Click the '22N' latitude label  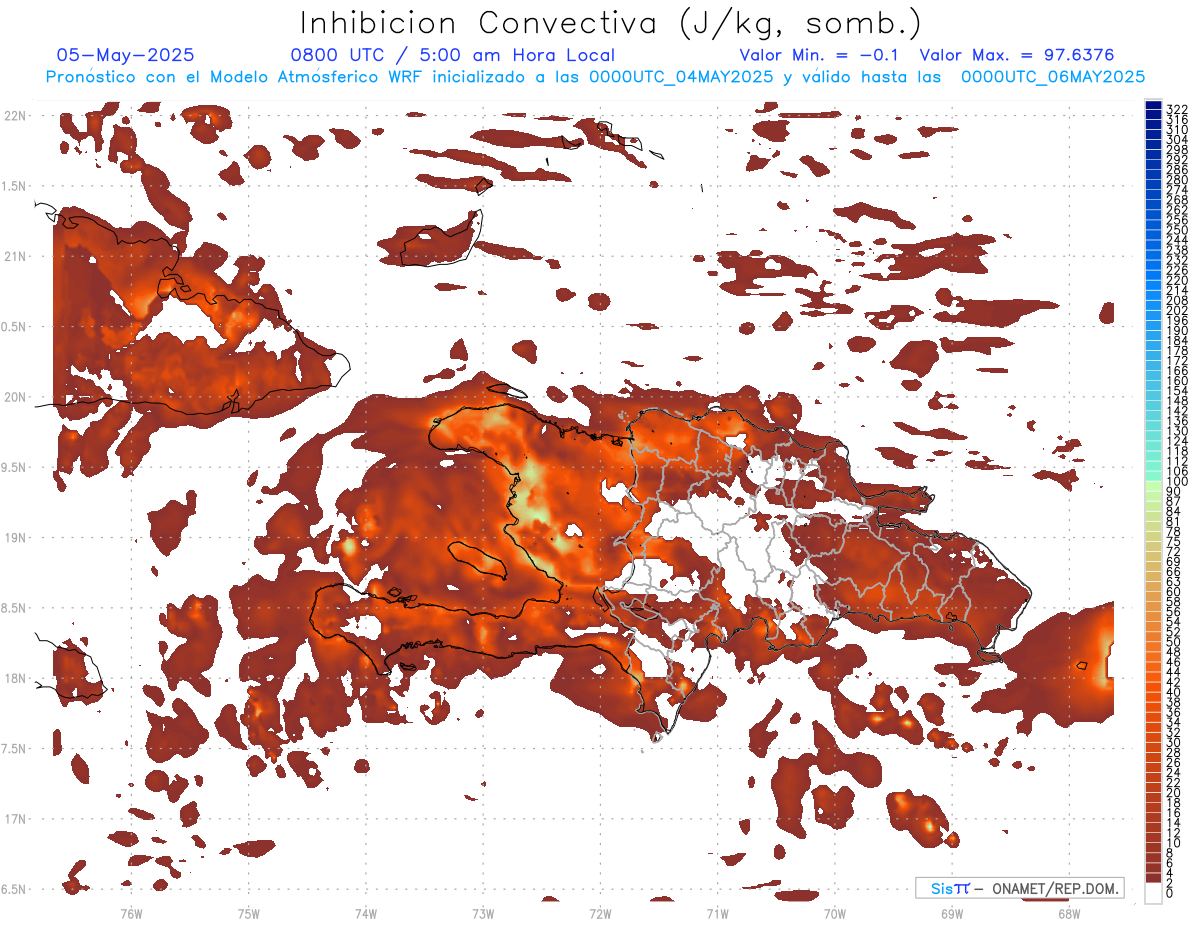point(15,116)
